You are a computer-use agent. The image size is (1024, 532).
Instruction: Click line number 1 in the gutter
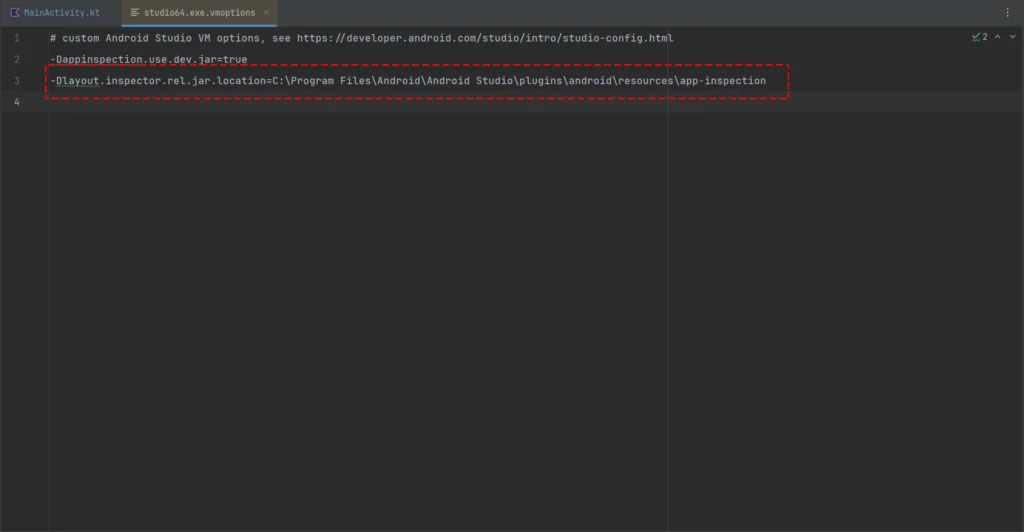click(x=17, y=38)
